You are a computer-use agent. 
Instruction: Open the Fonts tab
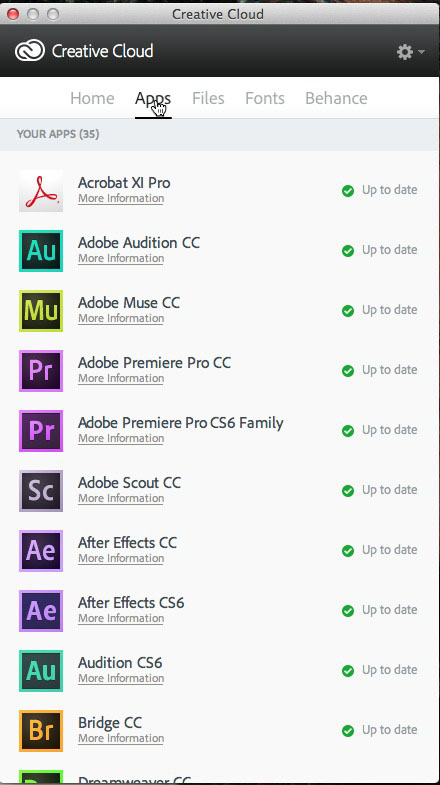point(265,98)
